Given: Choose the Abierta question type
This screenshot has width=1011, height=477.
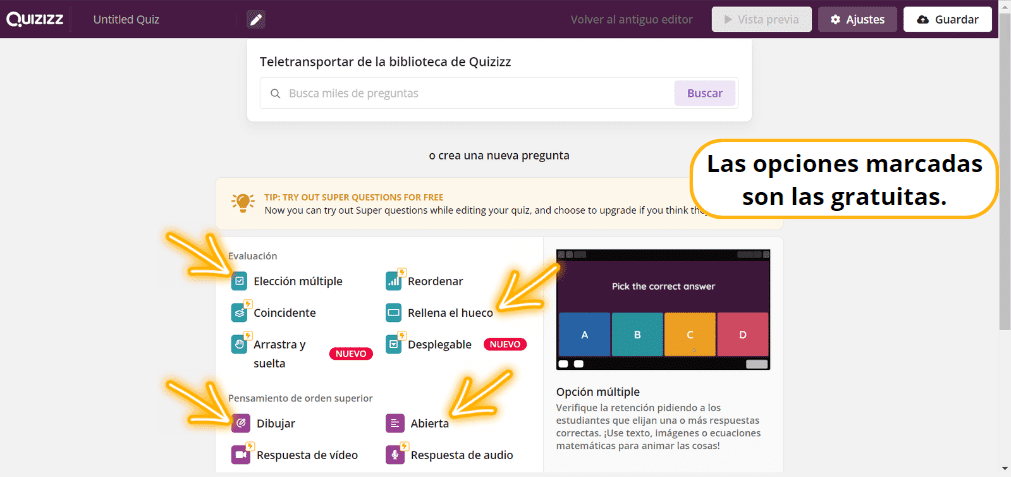Looking at the screenshot, I should pos(429,423).
